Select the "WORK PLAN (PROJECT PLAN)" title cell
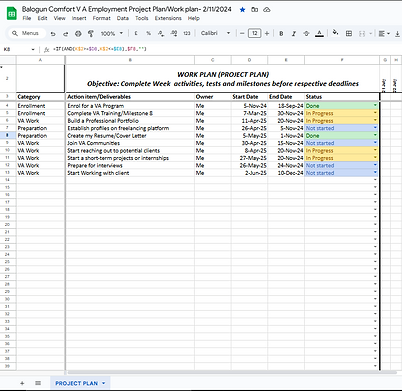Viewport: 402px width, 391px height. (223, 79)
